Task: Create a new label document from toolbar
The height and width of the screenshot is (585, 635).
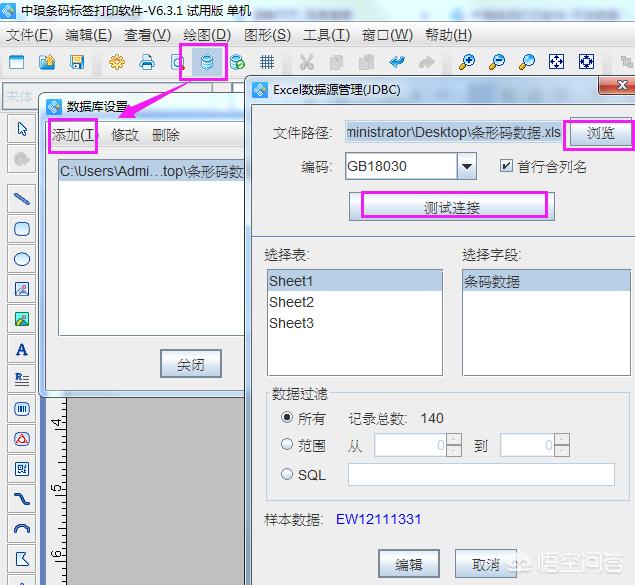Action: click(x=17, y=62)
